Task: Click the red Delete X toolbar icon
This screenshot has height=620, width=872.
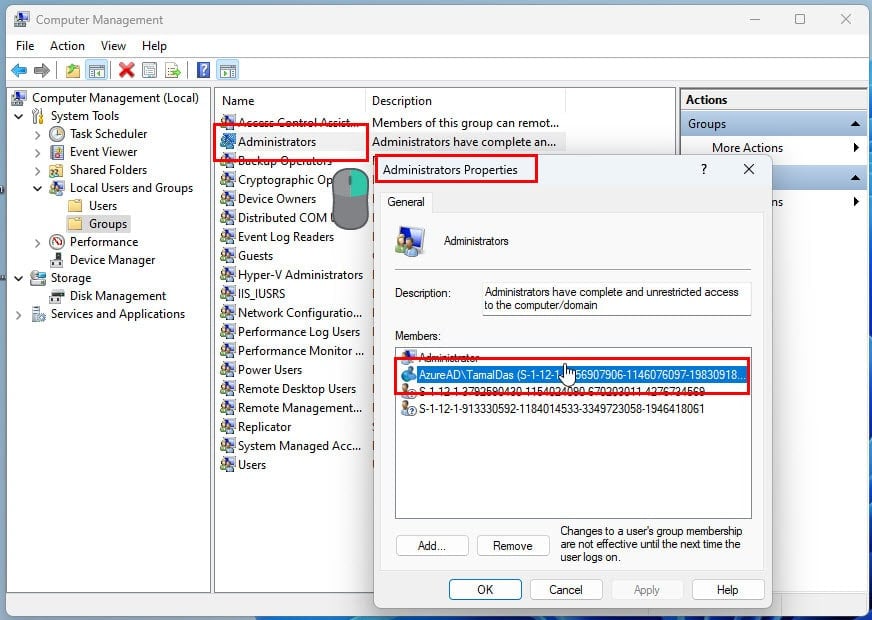Action: click(x=126, y=70)
